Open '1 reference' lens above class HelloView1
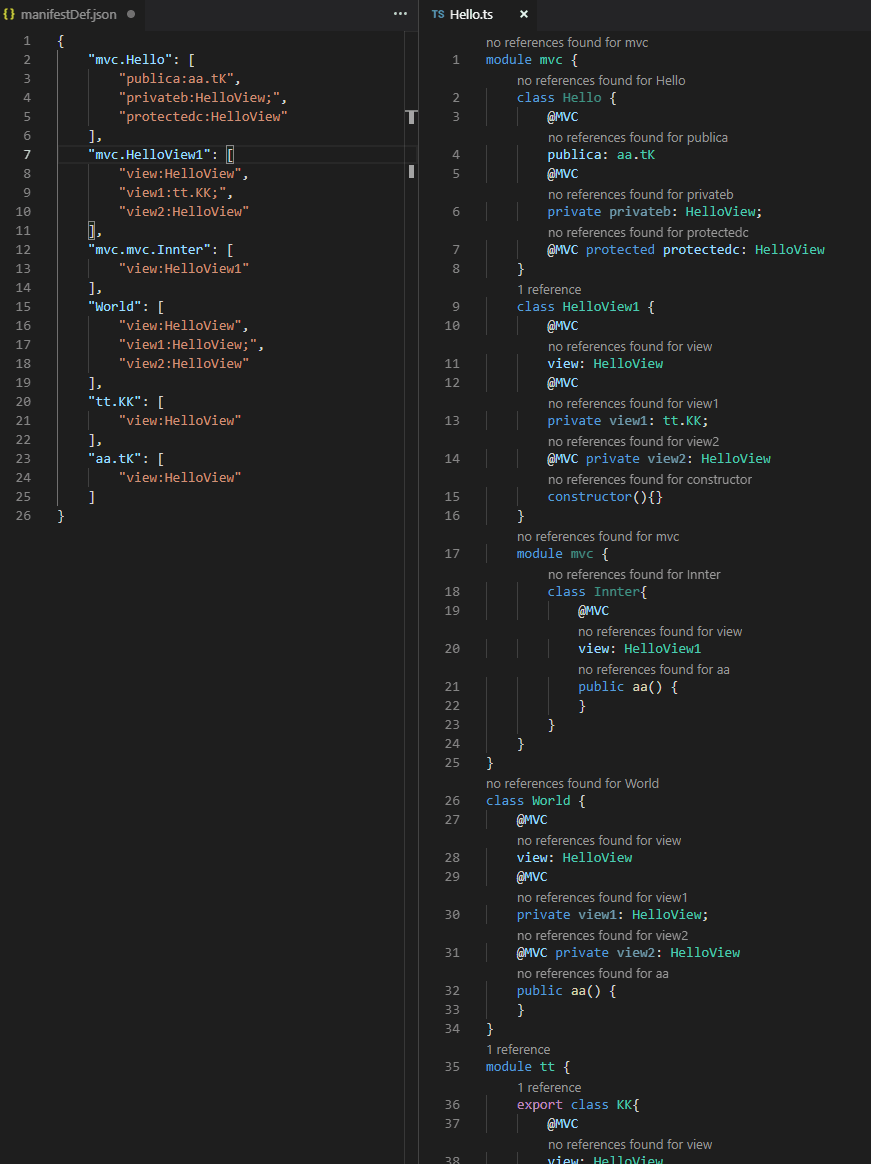The width and height of the screenshot is (871, 1164). point(549,290)
